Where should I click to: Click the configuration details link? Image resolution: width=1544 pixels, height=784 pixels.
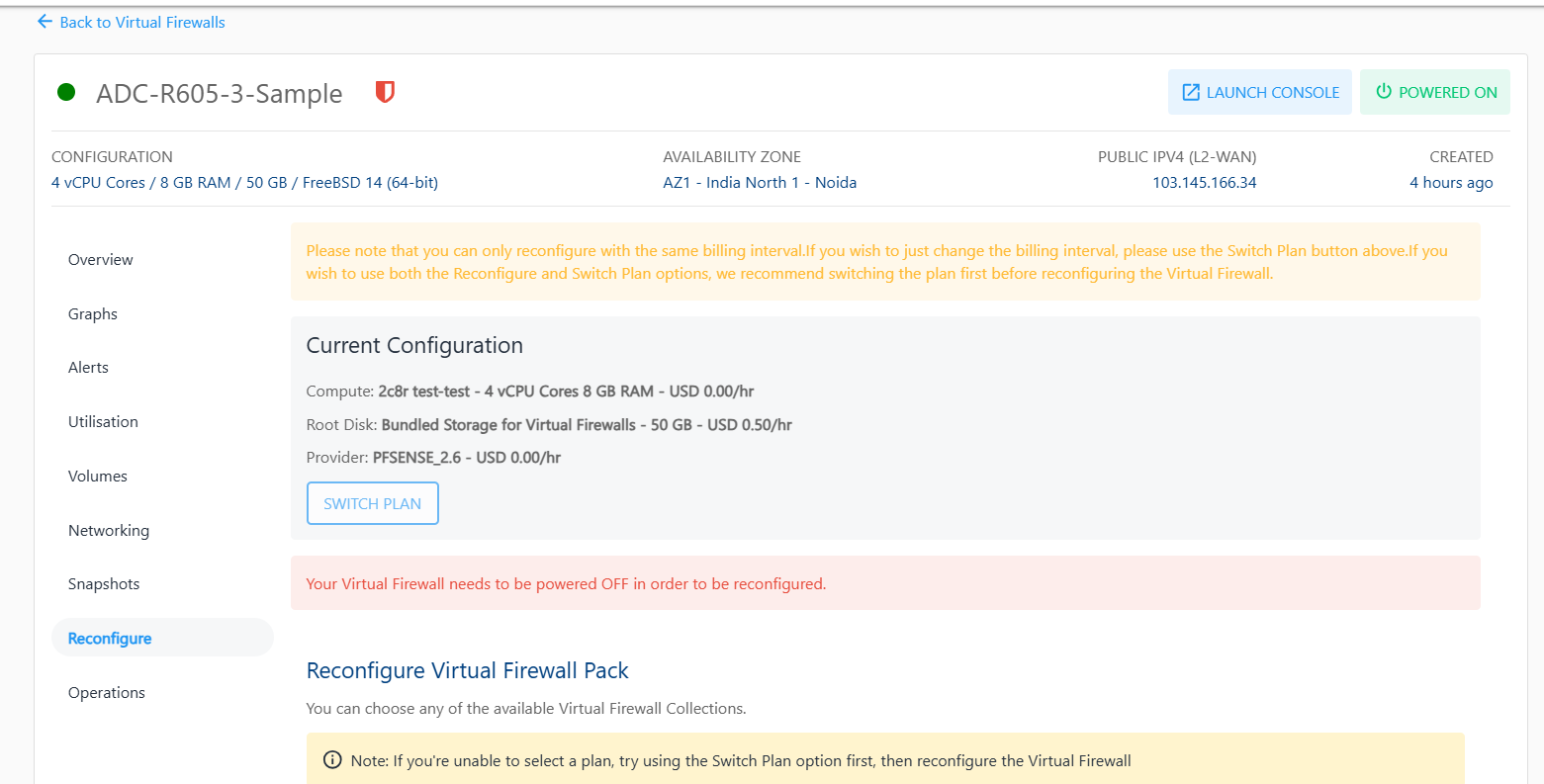click(x=244, y=183)
